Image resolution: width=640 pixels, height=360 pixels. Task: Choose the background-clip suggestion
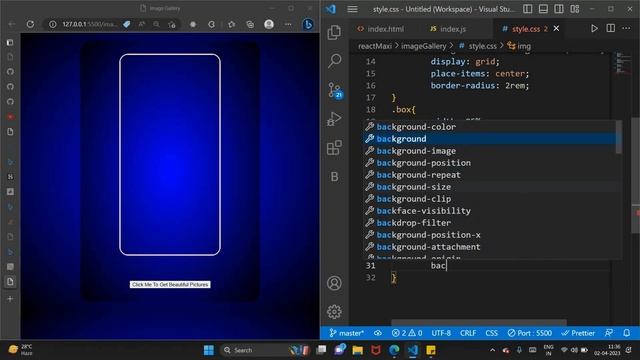(x=490, y=199)
